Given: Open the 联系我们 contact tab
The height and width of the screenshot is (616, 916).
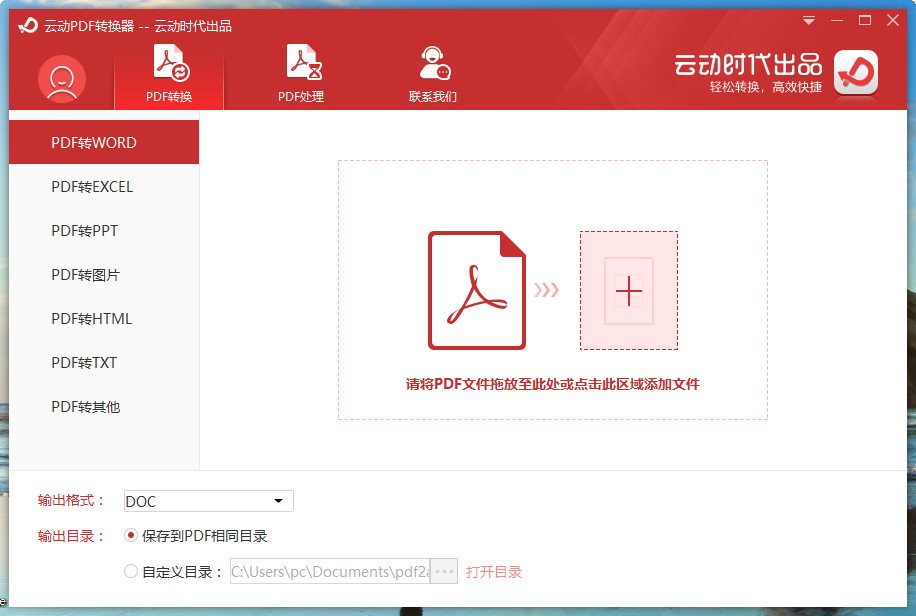Looking at the screenshot, I should [433, 74].
